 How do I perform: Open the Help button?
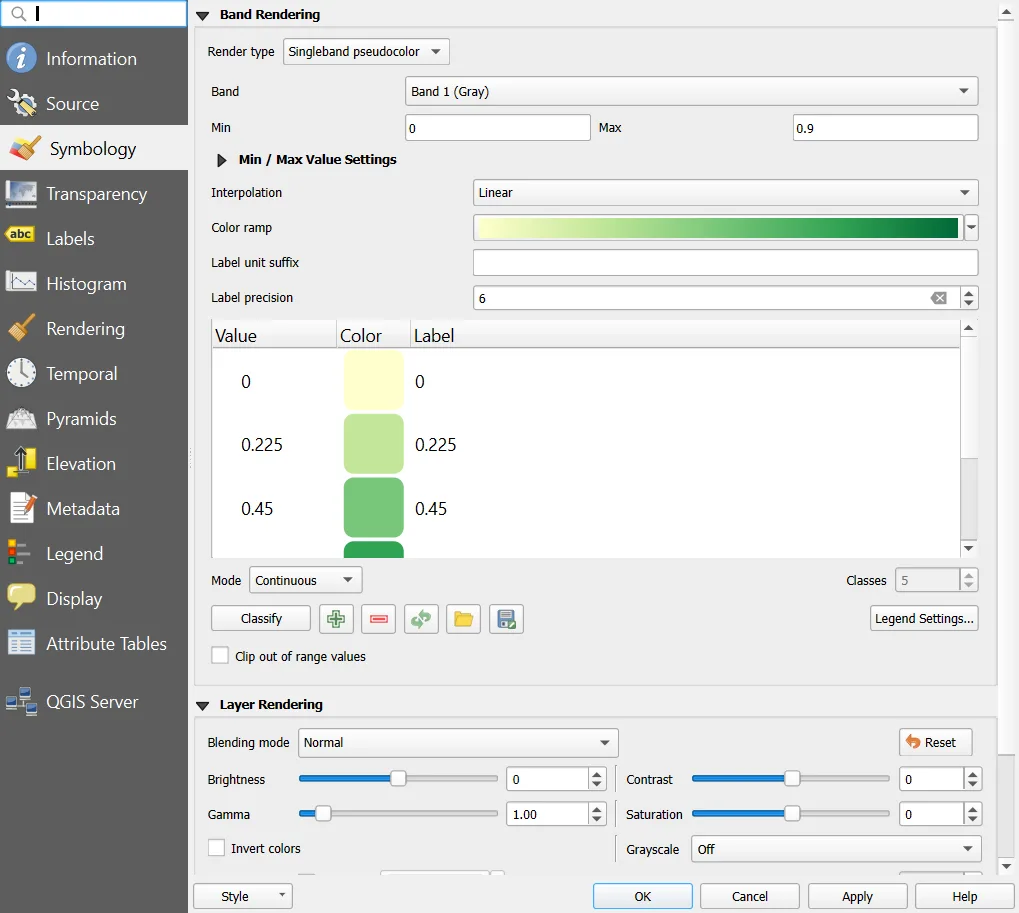click(964, 896)
